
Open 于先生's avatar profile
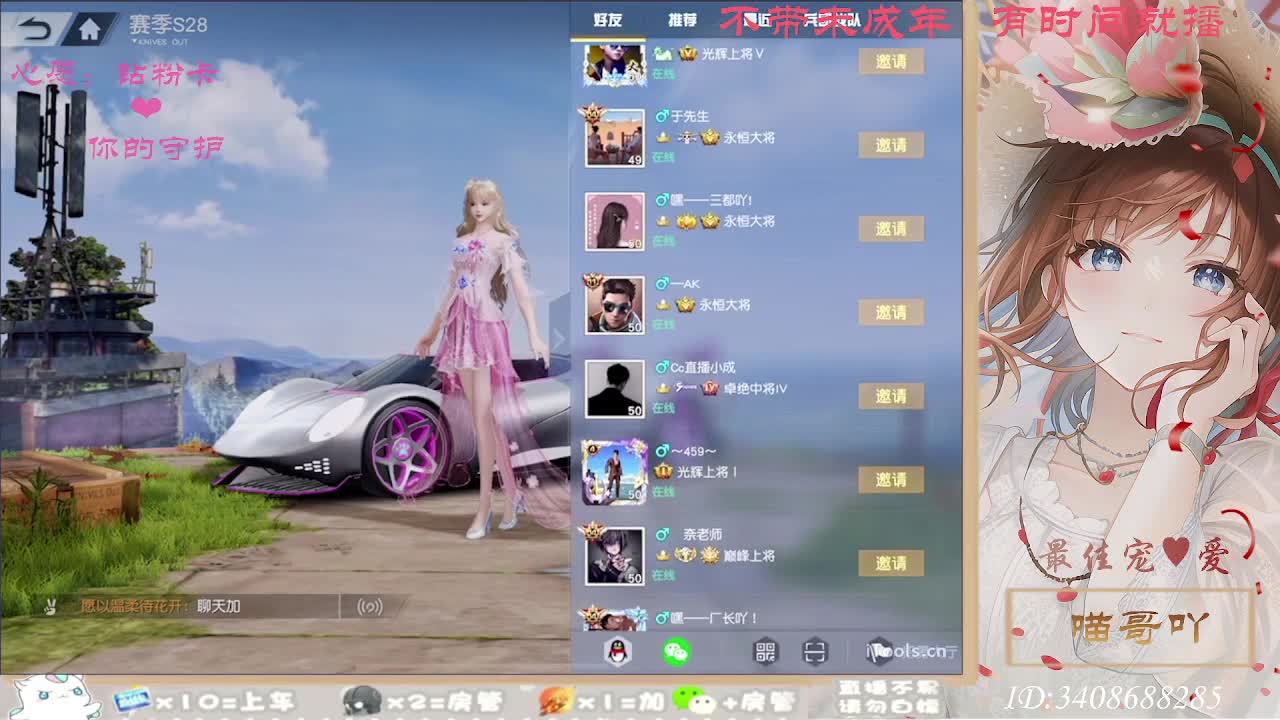[x=614, y=137]
